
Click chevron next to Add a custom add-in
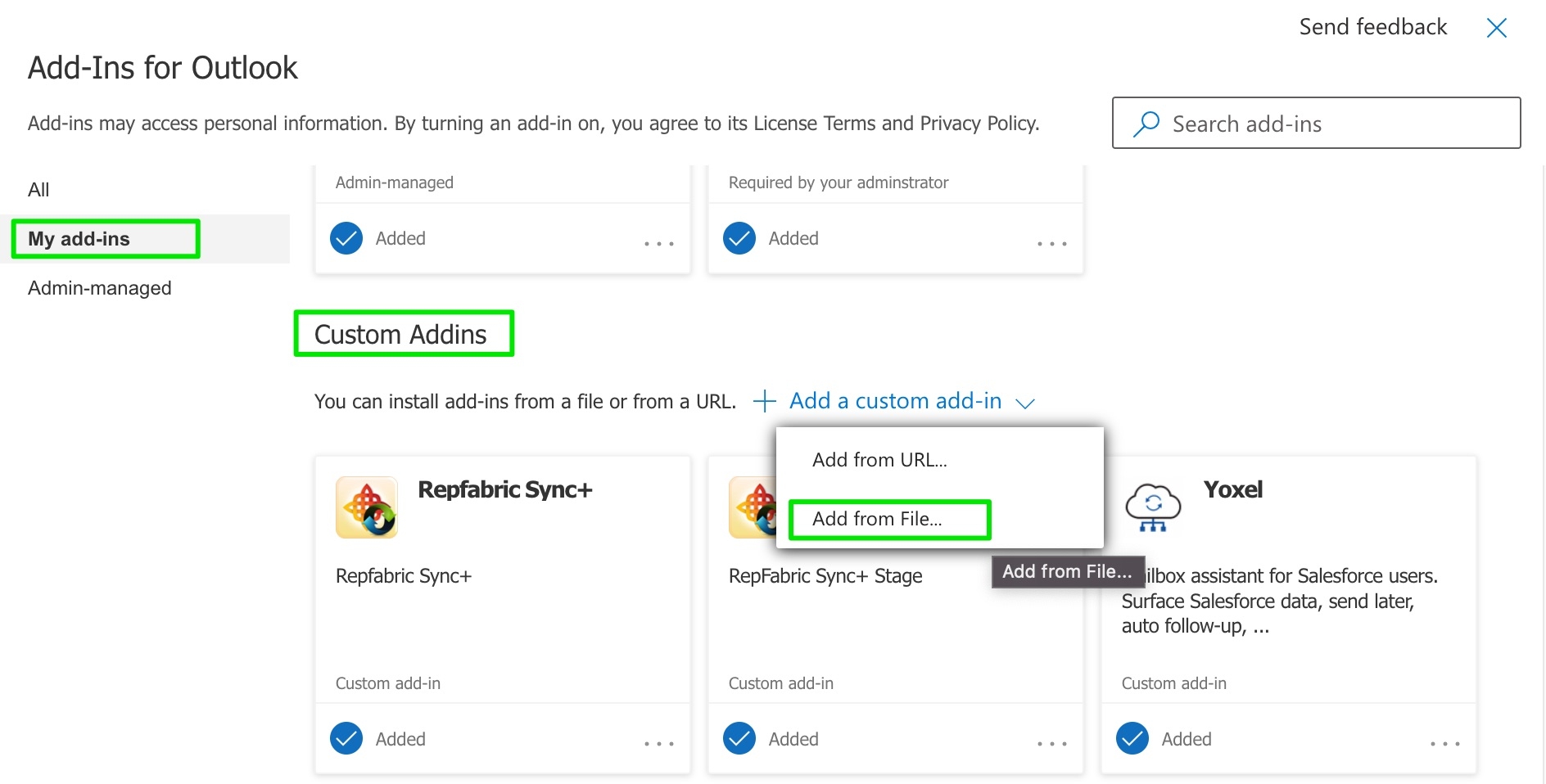point(1025,403)
